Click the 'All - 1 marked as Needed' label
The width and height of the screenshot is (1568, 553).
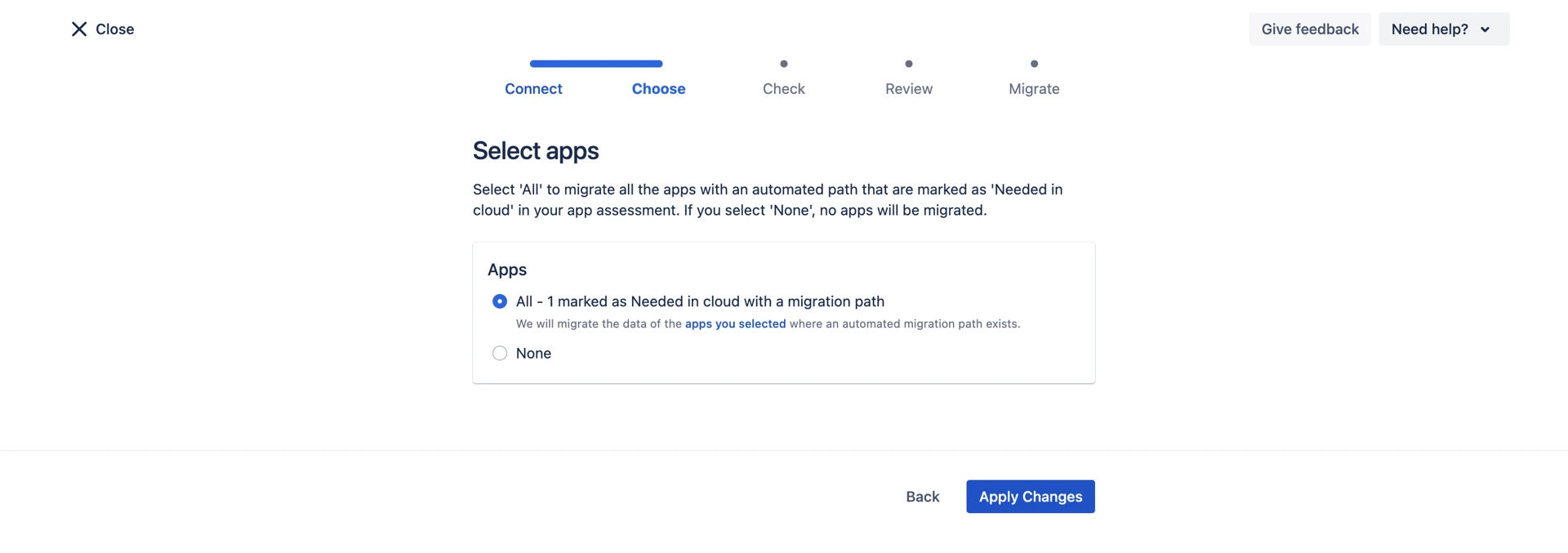pos(700,301)
